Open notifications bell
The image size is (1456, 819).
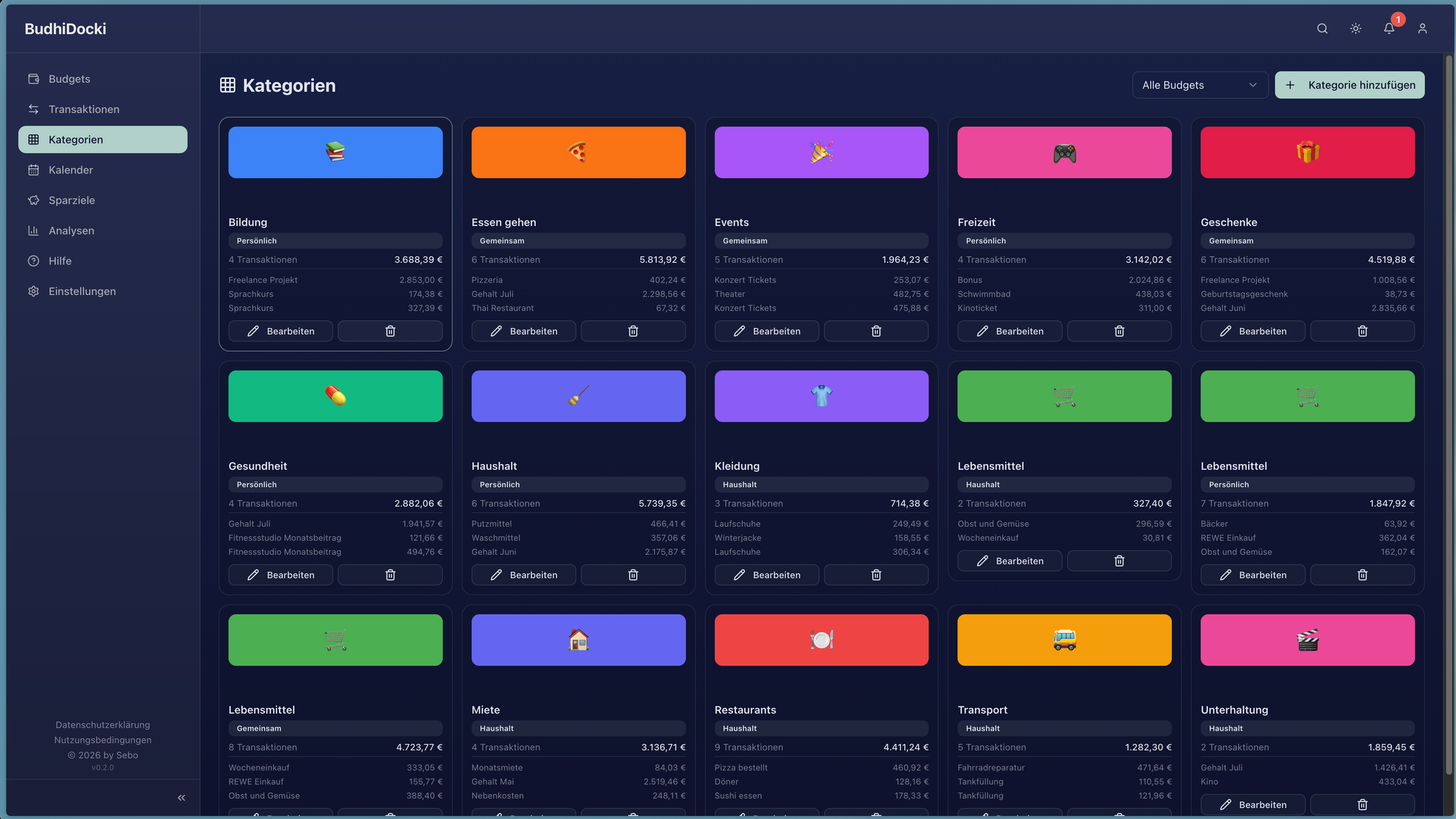(1389, 28)
